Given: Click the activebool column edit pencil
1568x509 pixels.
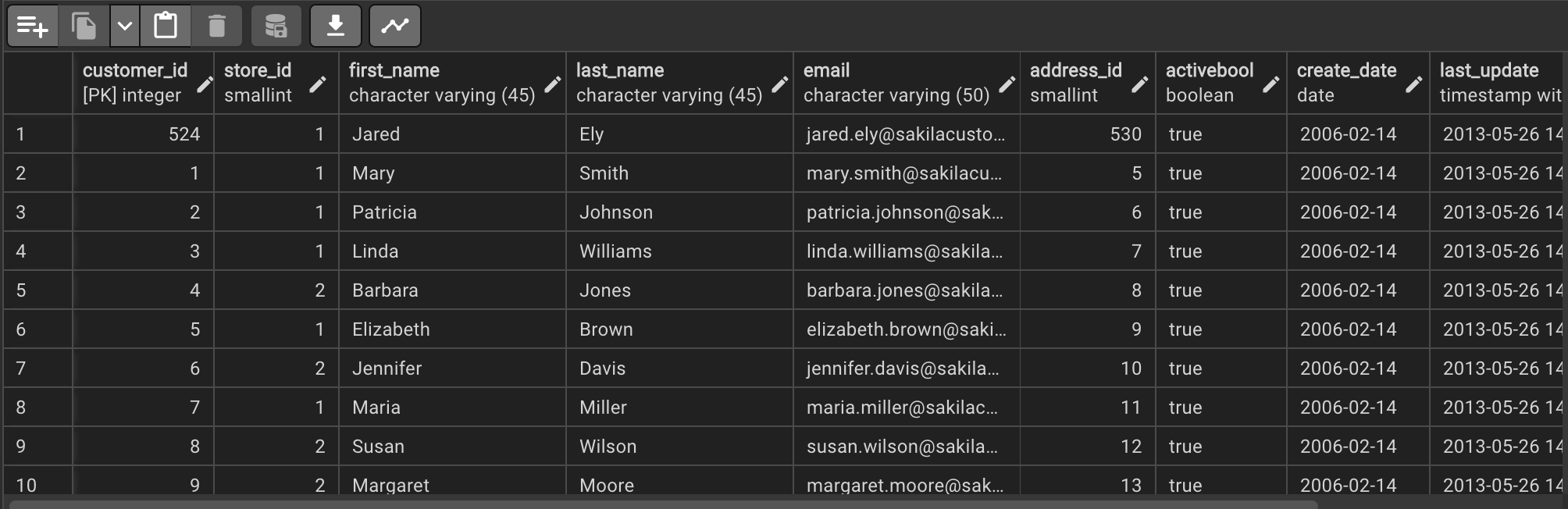Looking at the screenshot, I should point(1270,84).
